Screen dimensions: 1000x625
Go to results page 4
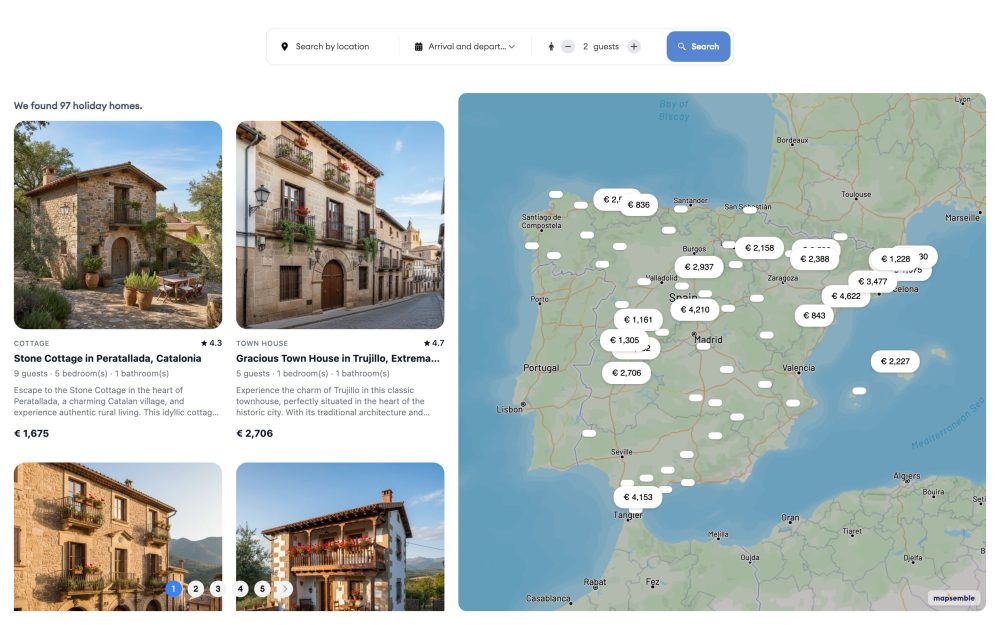240,589
